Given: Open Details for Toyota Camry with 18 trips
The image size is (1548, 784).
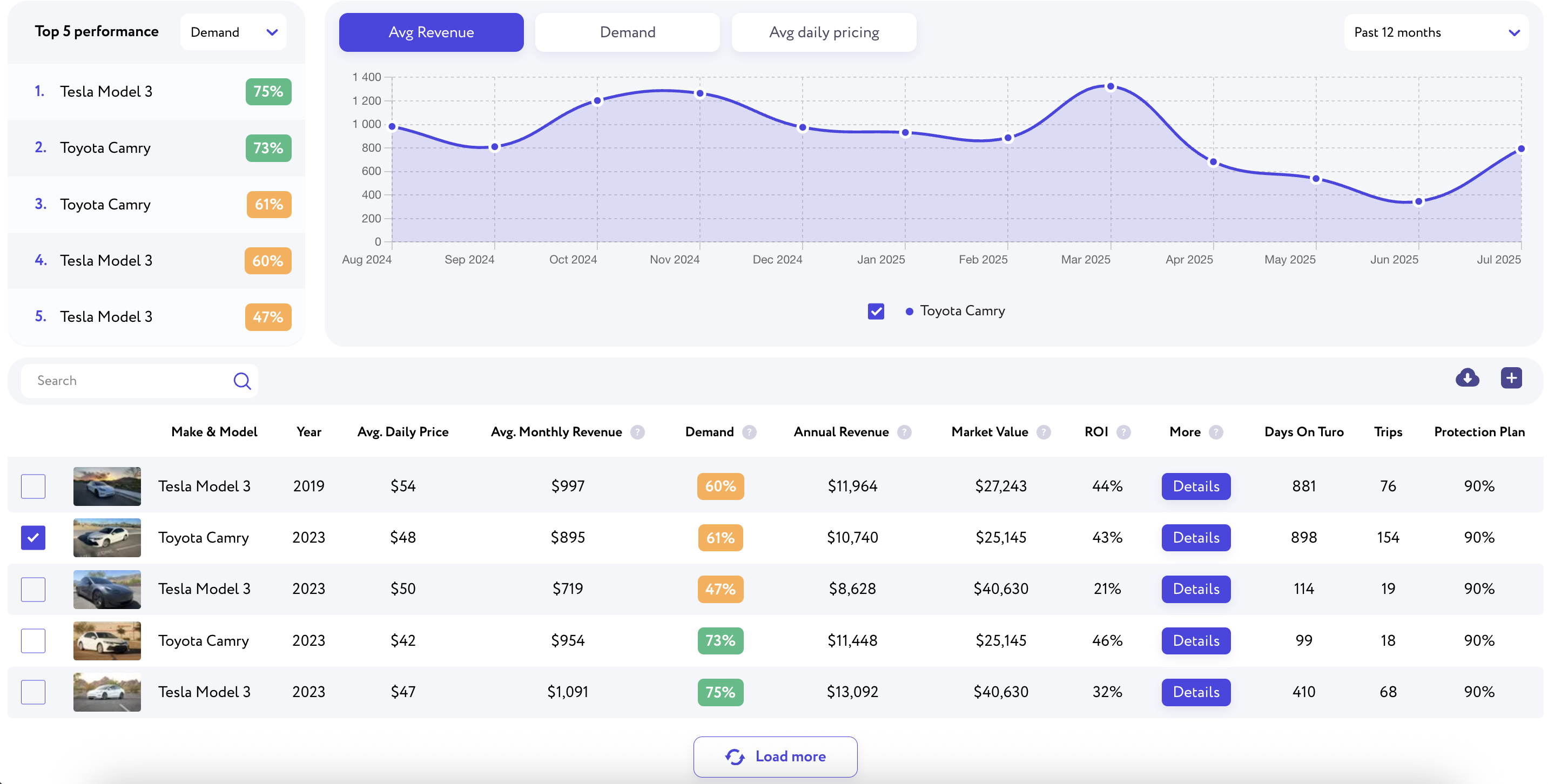Looking at the screenshot, I should pyautogui.click(x=1196, y=641).
